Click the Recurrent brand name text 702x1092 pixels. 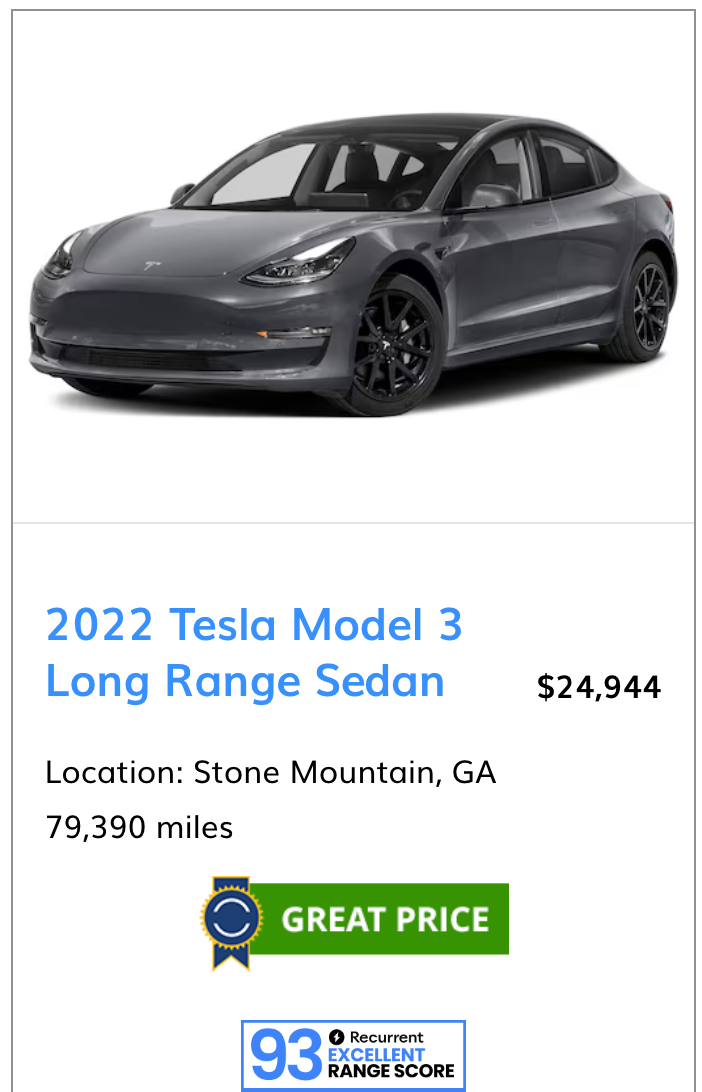(386, 1037)
